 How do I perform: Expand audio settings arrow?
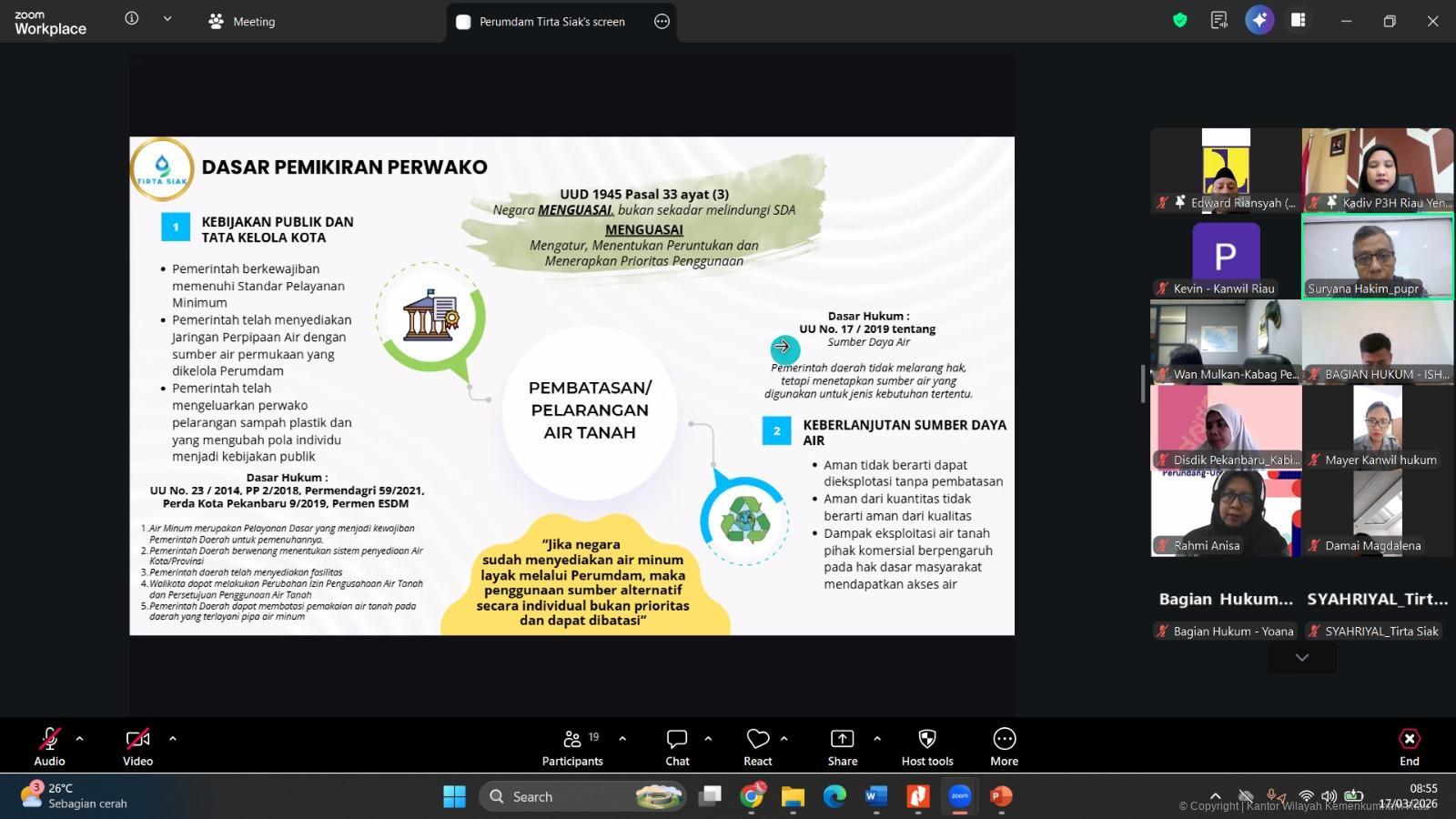coord(80,739)
